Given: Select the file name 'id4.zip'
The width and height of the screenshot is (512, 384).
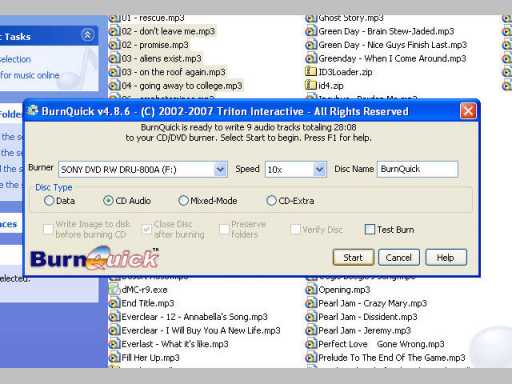Looking at the screenshot, I should (x=331, y=86).
